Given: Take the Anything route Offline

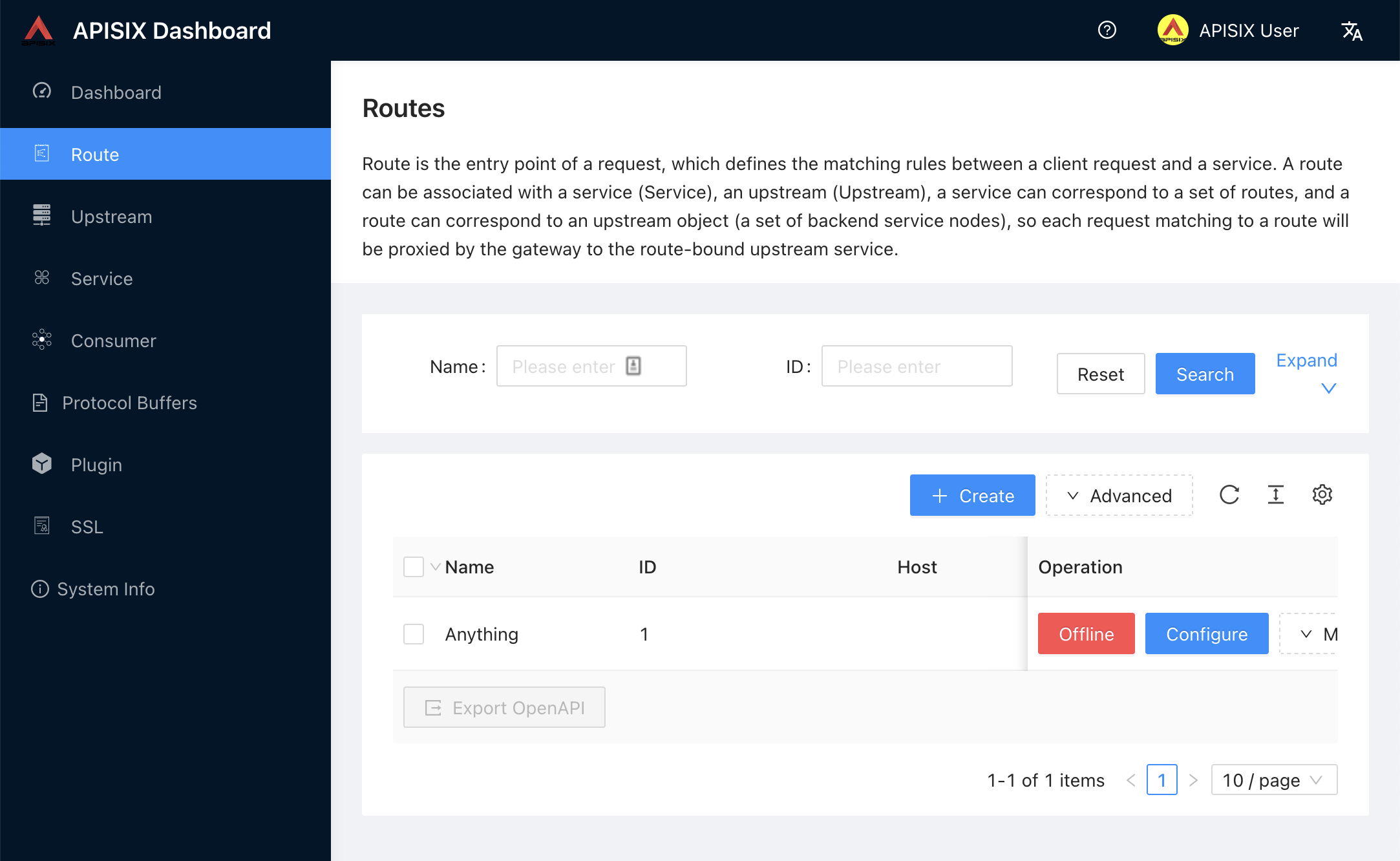Looking at the screenshot, I should click(x=1086, y=634).
